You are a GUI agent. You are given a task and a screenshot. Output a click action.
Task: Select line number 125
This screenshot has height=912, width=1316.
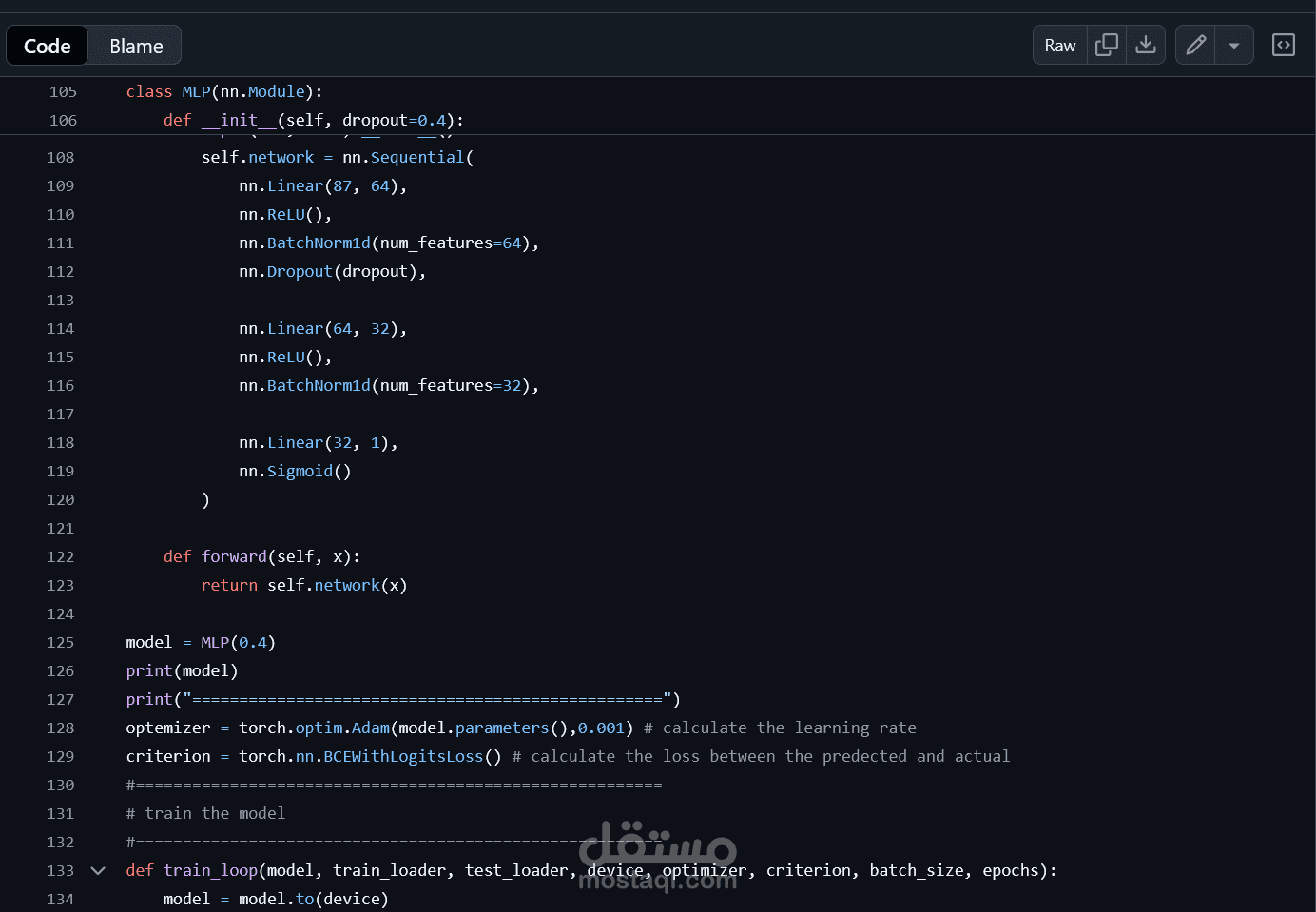pos(60,642)
